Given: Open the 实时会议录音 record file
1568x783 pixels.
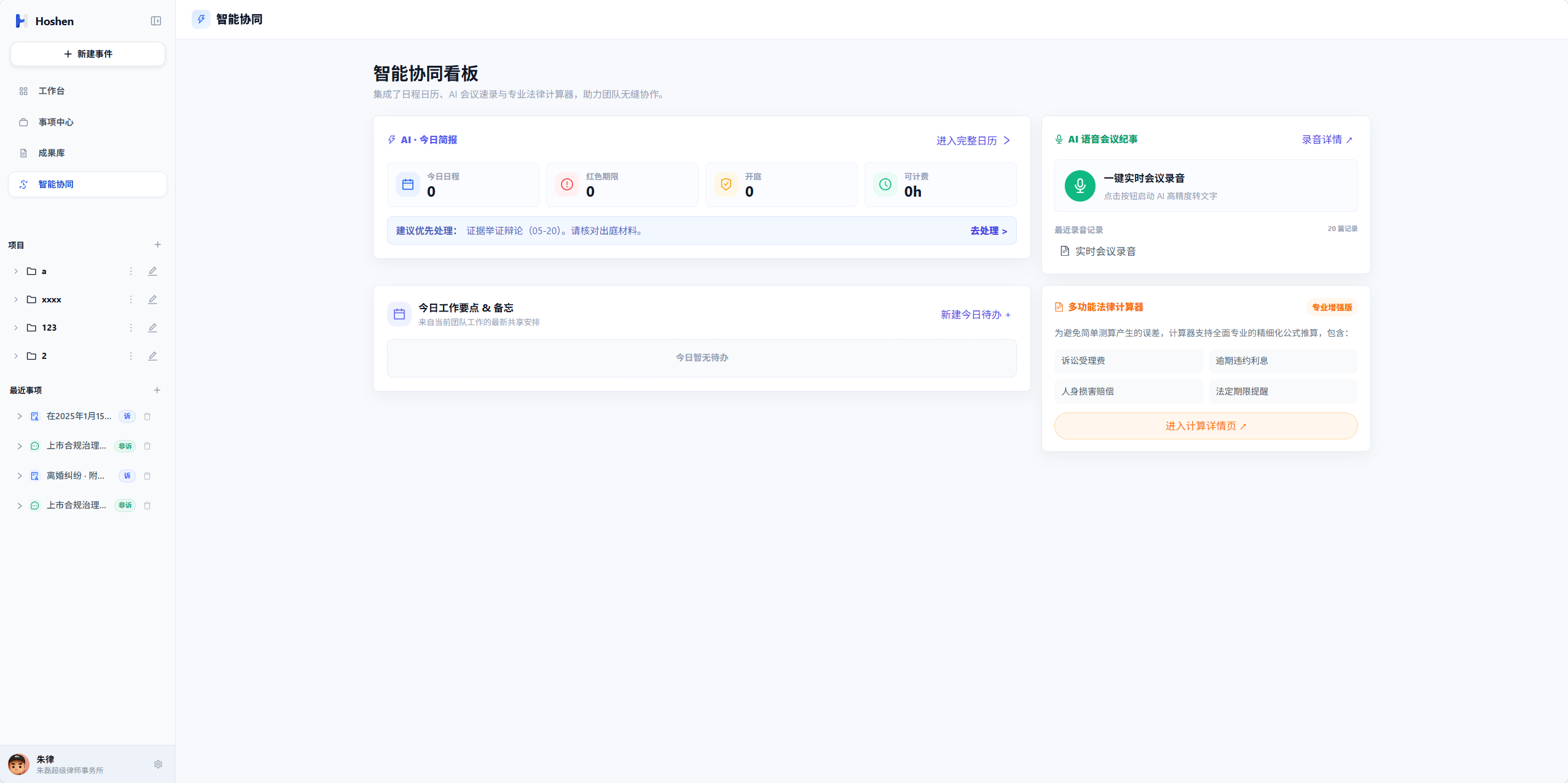Looking at the screenshot, I should [x=1098, y=251].
